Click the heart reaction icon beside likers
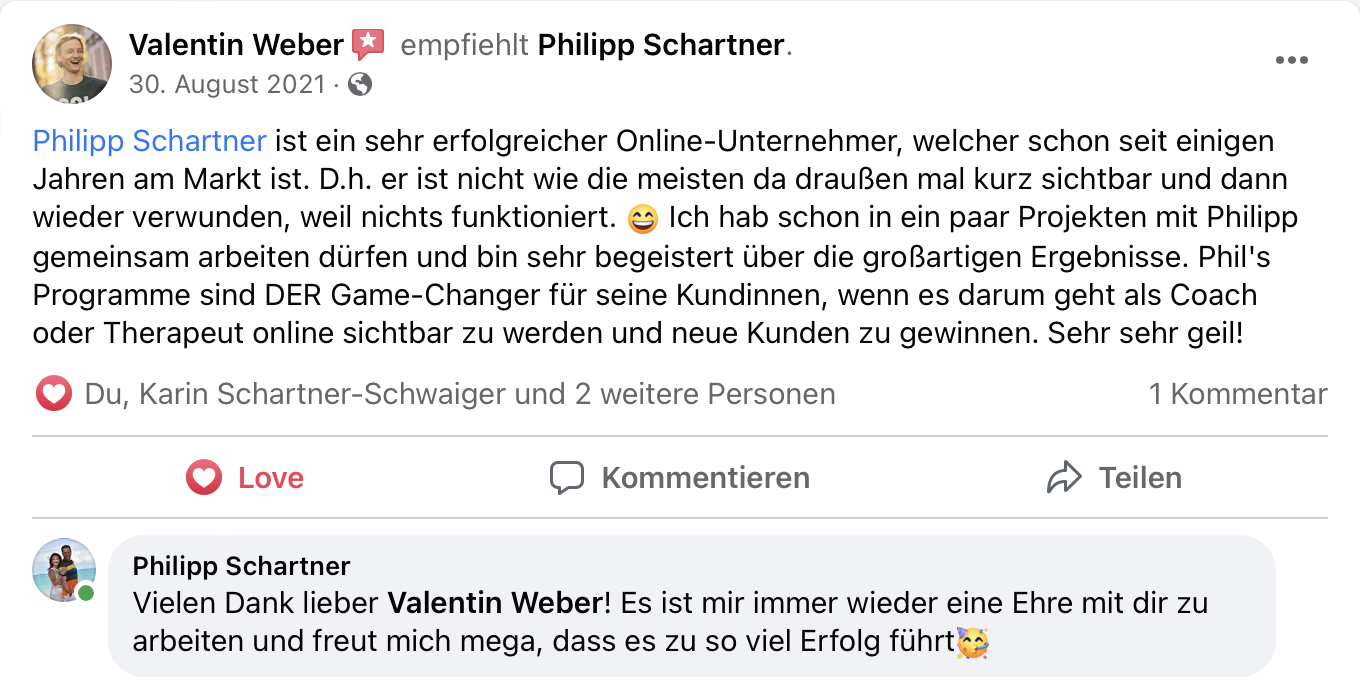Screen dimensions: 1360x682 (x=54, y=394)
